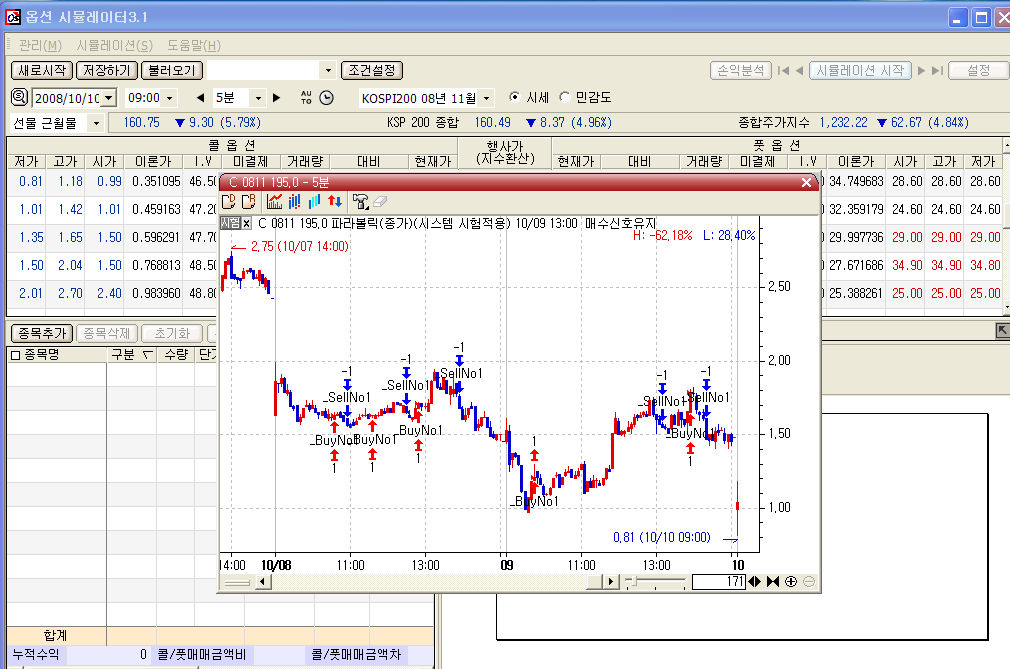
Task: Click the first document icon in chart toolbar
Action: [229, 202]
